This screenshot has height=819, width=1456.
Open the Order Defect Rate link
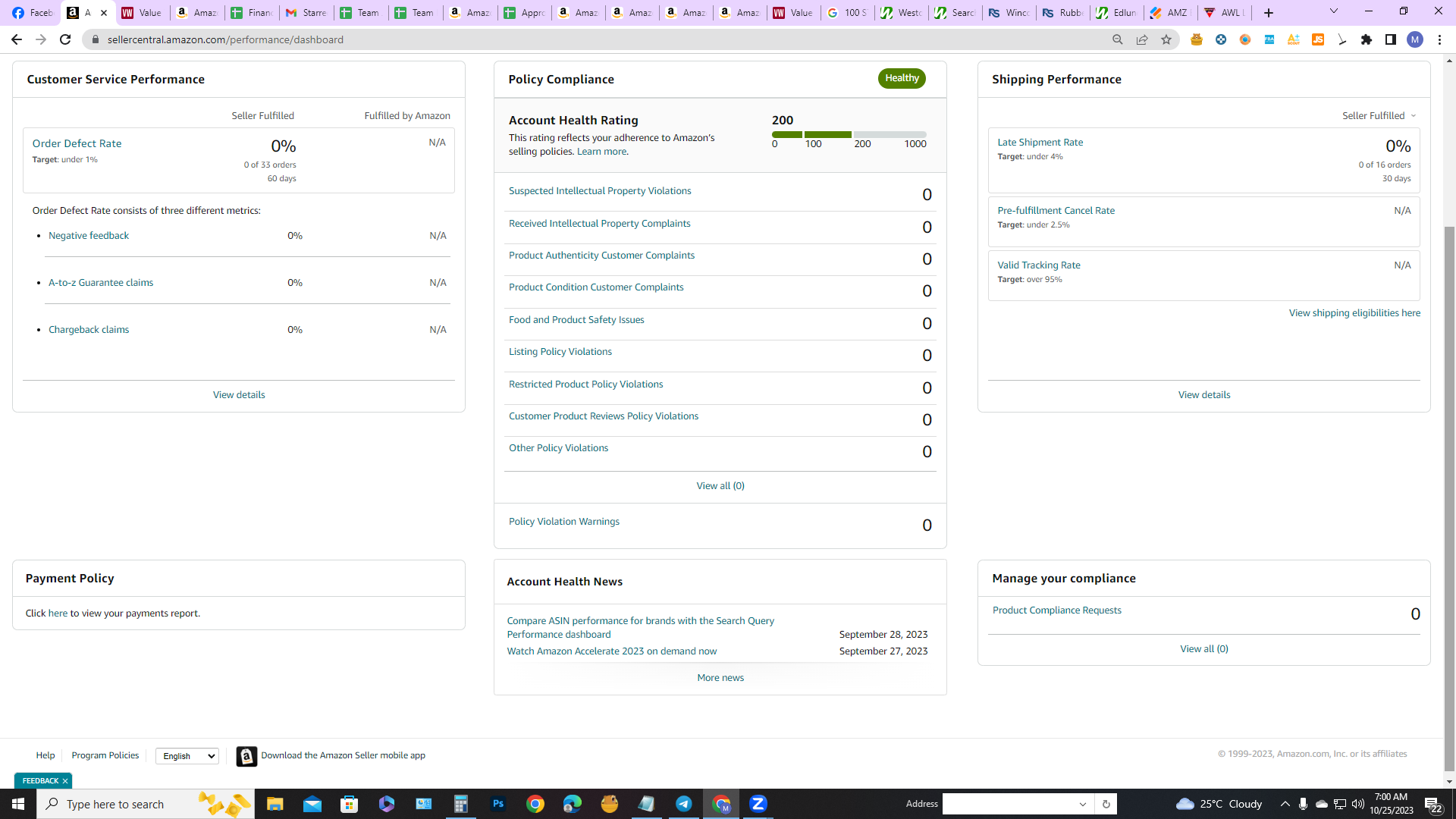77,143
